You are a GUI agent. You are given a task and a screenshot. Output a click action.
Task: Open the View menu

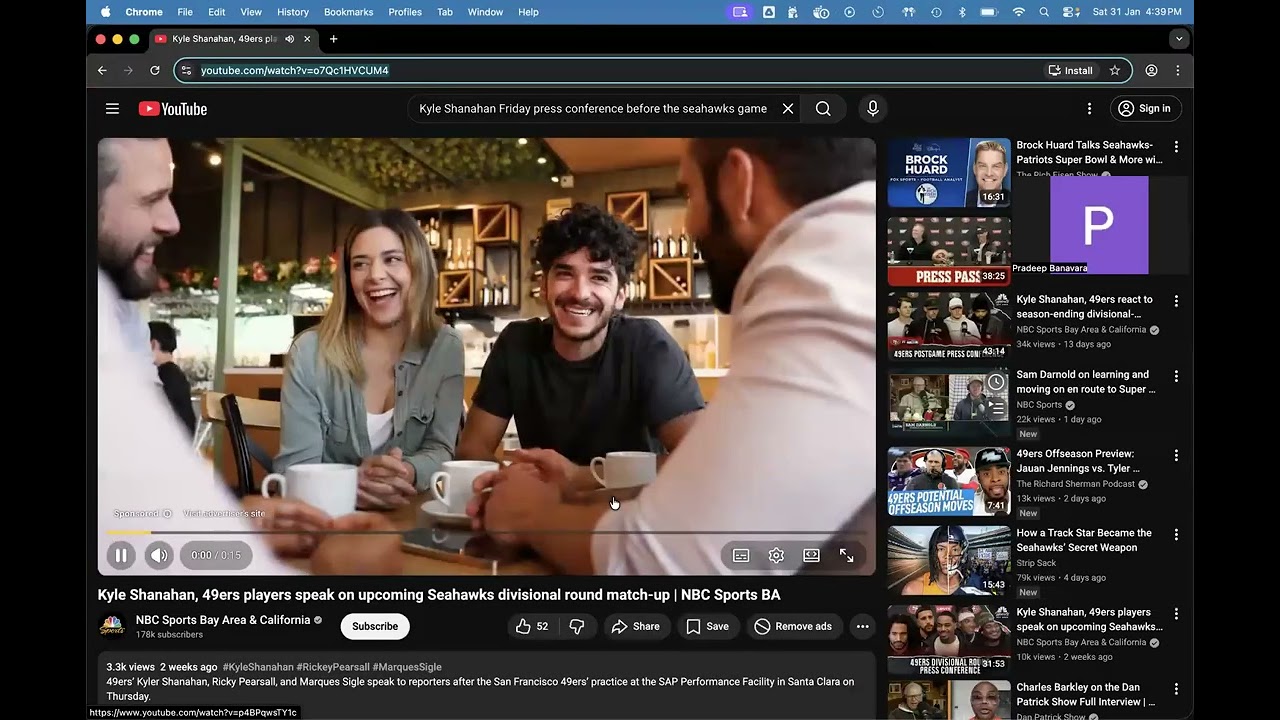coord(251,12)
